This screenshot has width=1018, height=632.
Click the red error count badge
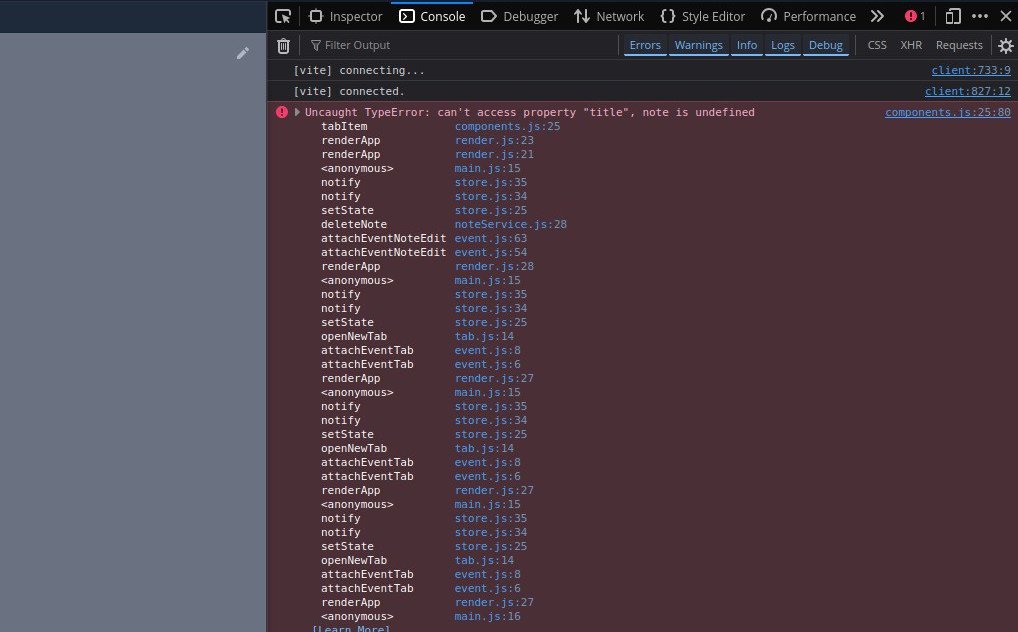pos(915,16)
